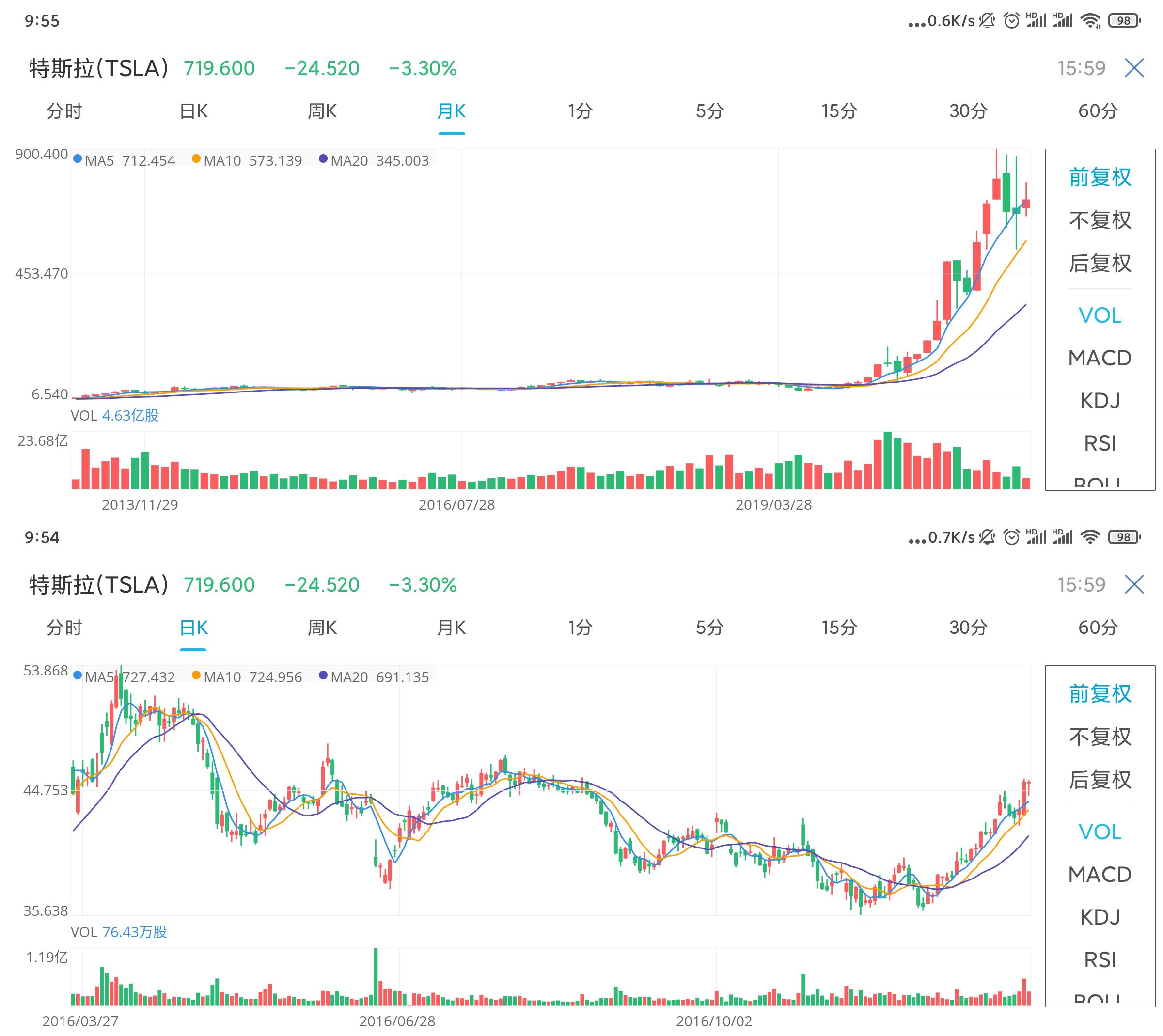The width and height of the screenshot is (1163, 1036).
Task: Tap the muted bell icon in bottom status bar
Action: 987,537
